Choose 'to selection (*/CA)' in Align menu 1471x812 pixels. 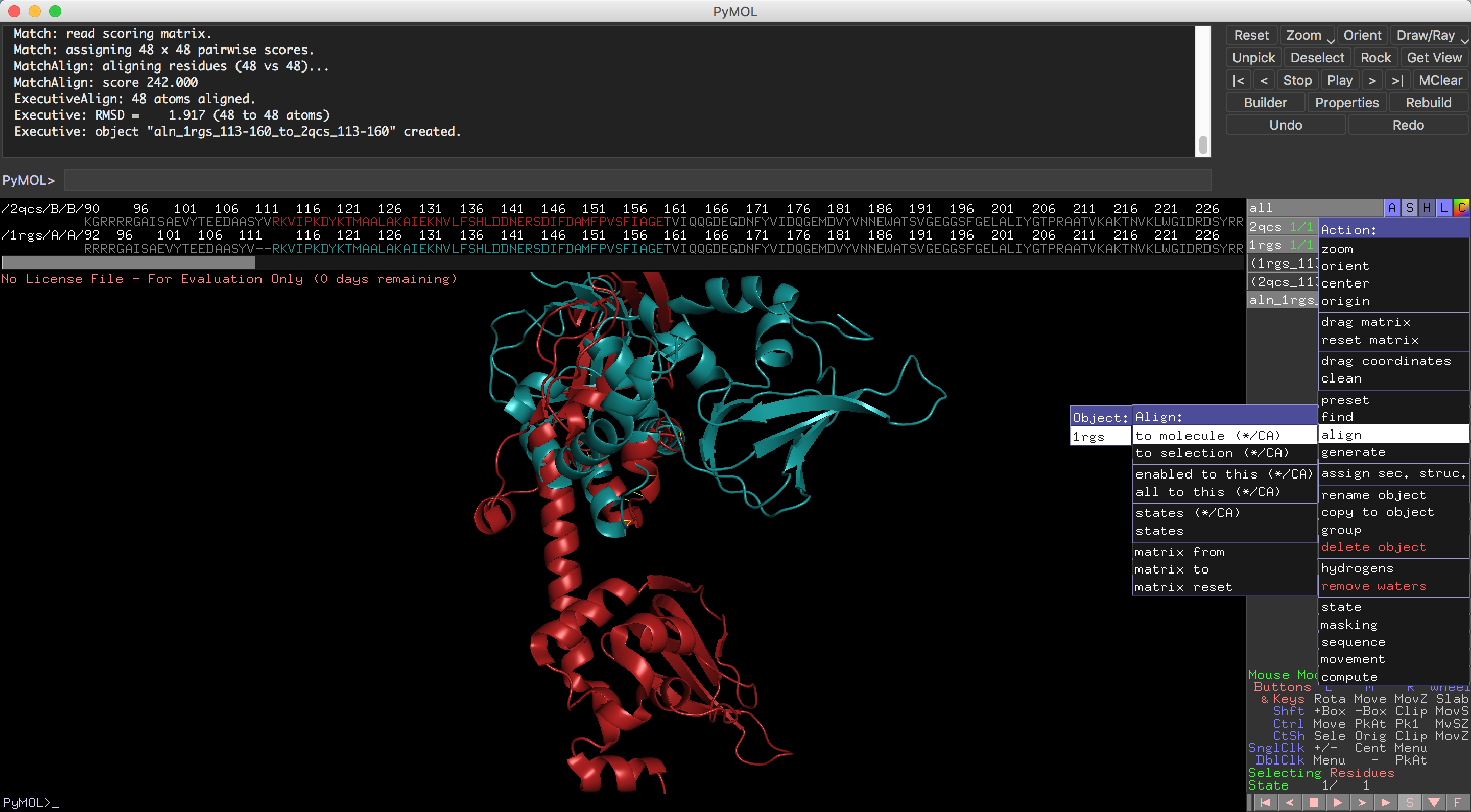pyautogui.click(x=1212, y=453)
